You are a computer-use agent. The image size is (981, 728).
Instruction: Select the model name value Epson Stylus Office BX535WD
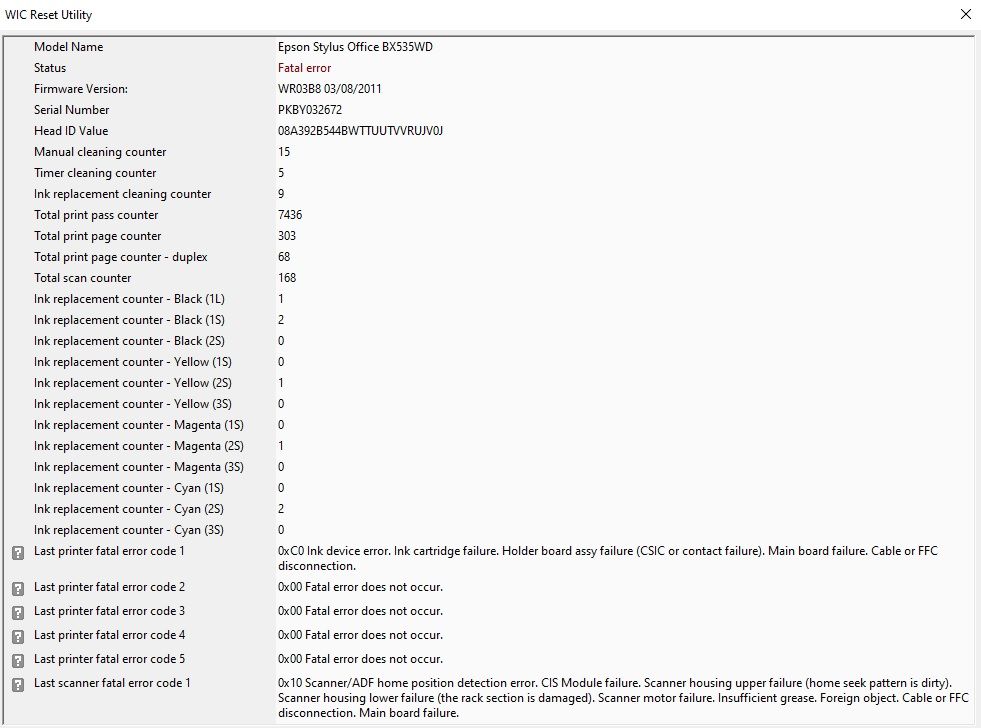[355, 47]
